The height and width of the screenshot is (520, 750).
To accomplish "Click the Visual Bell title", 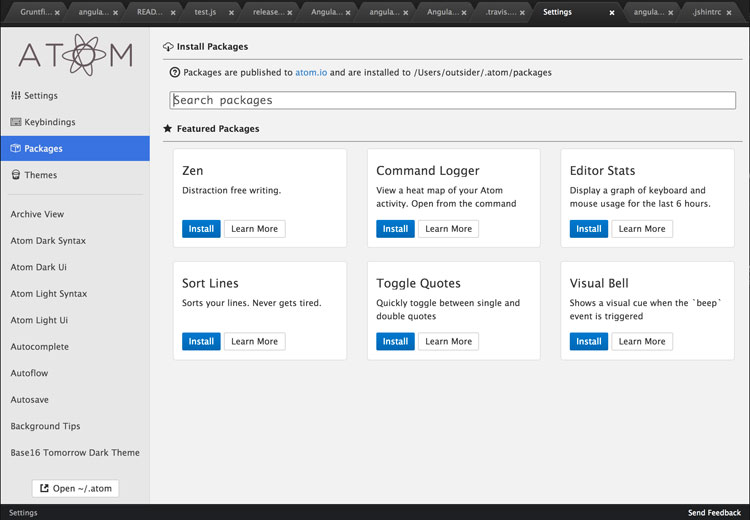I will click(599, 283).
